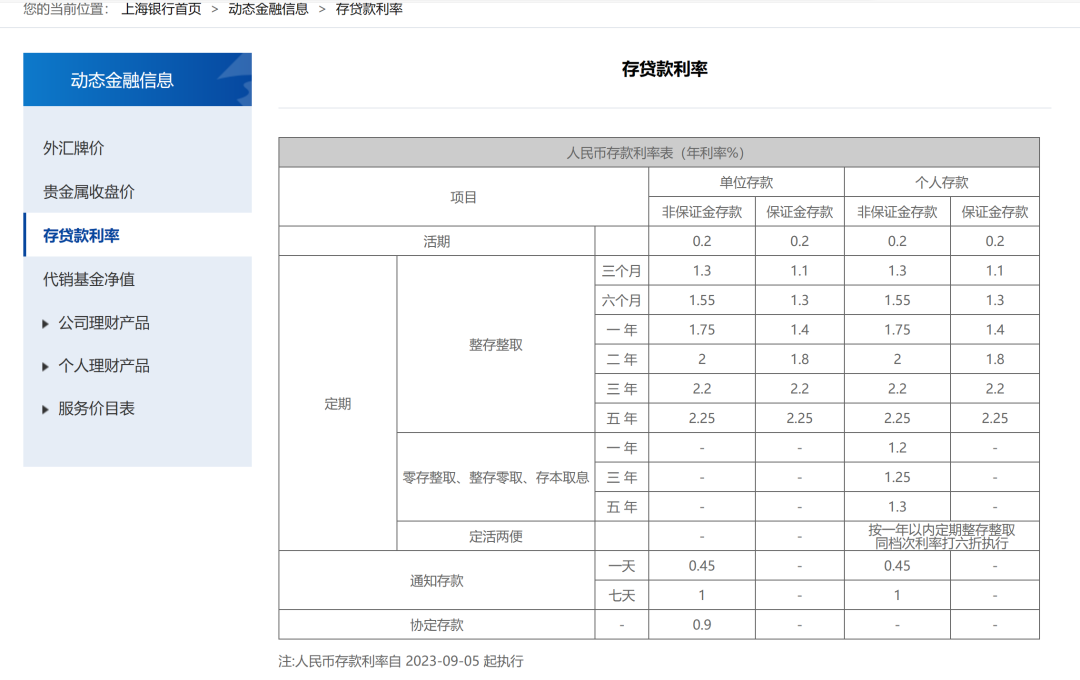Open 代销基金净值 from the sidebar
This screenshot has height=680, width=1080.
pyautogui.click(x=89, y=280)
